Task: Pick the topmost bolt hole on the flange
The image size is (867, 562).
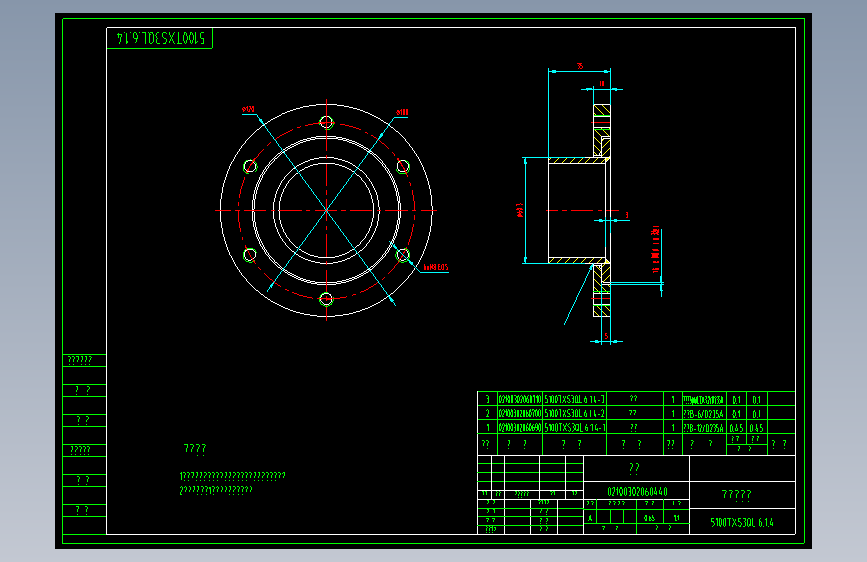Action: tap(326, 122)
